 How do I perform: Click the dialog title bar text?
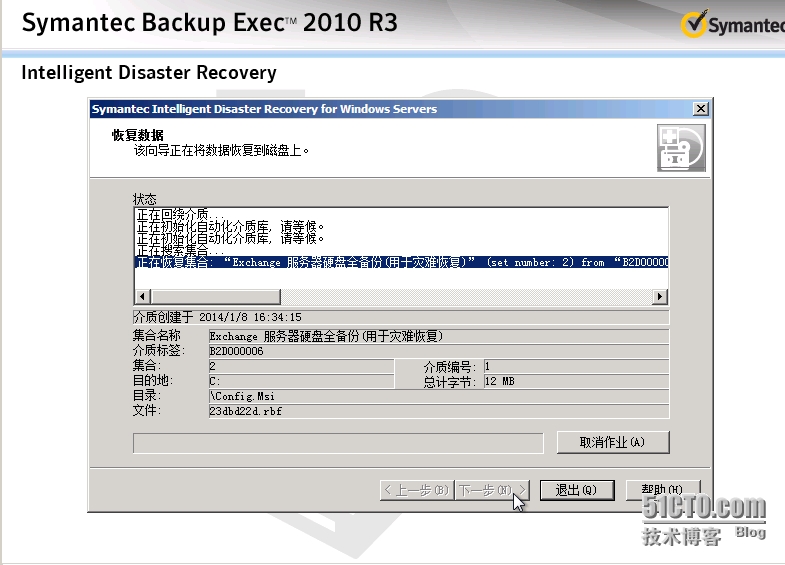point(264,109)
